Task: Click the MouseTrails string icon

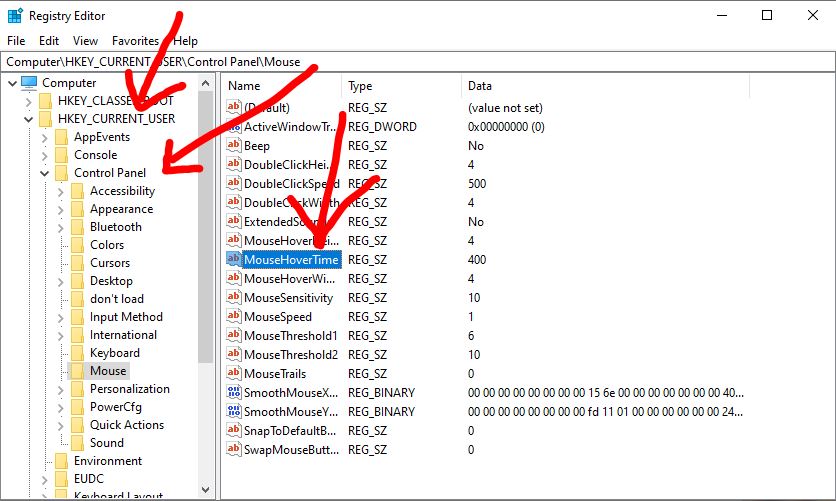Action: (x=234, y=373)
